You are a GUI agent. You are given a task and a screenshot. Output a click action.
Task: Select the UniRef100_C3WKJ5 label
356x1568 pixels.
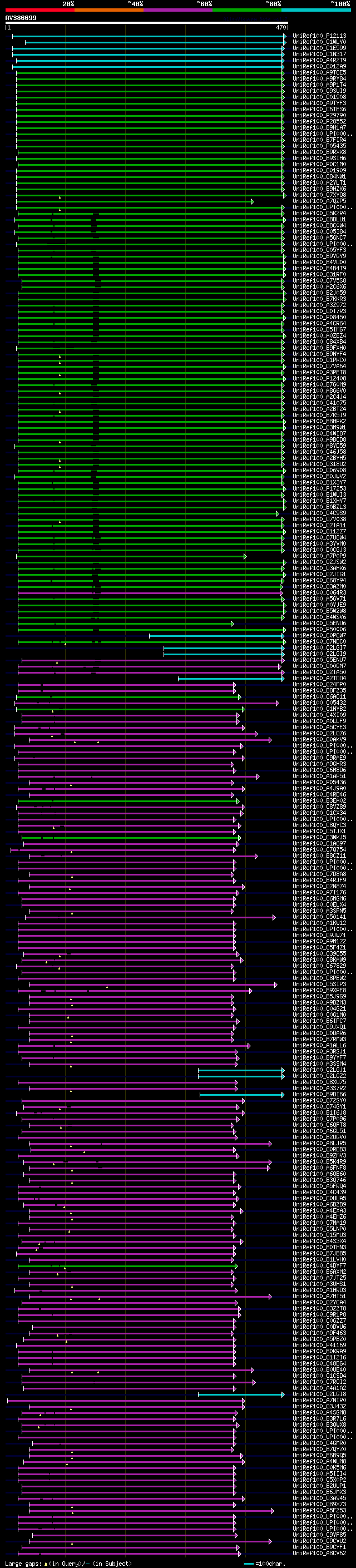[319, 838]
